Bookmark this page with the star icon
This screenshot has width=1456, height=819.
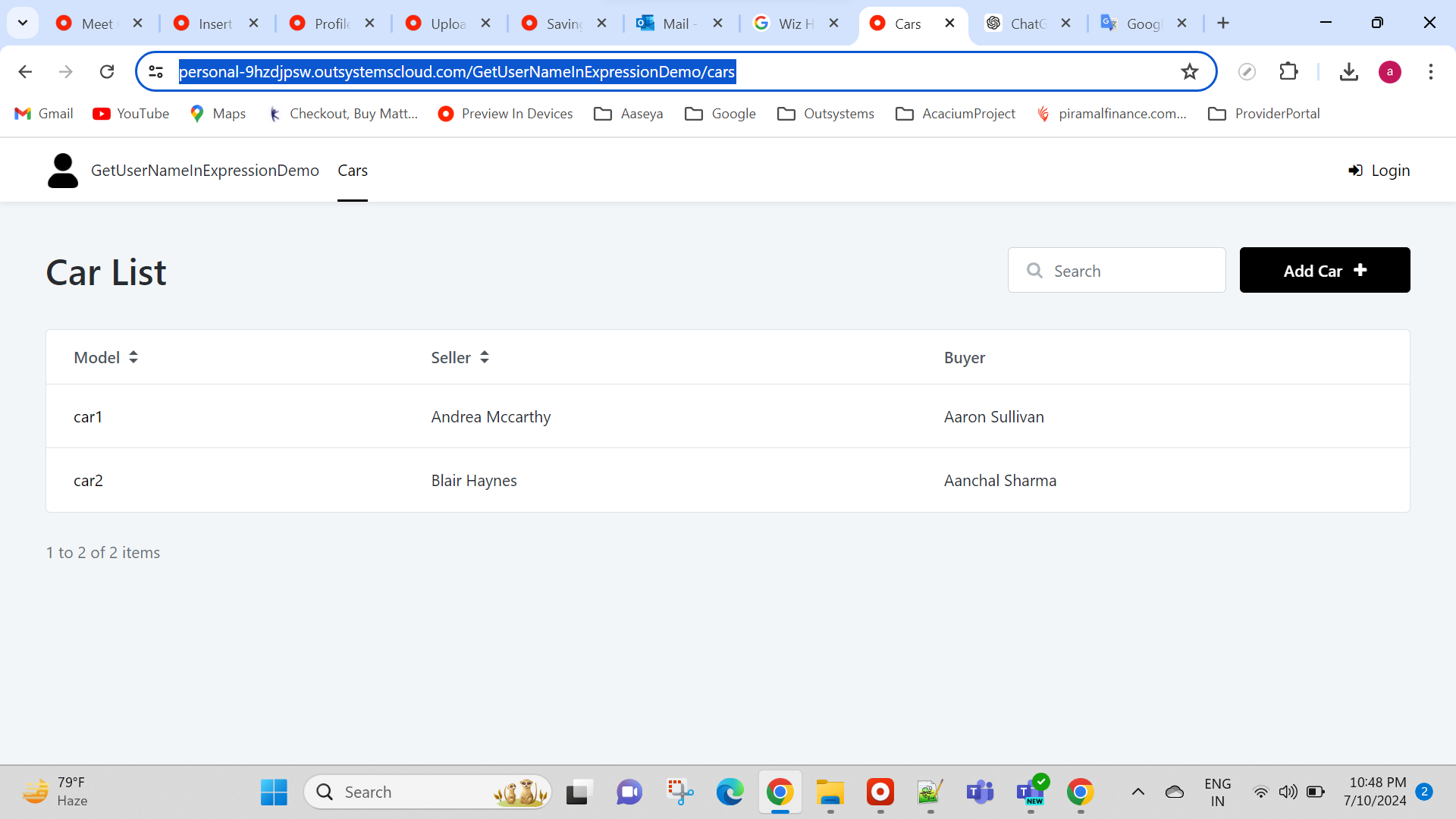(x=1189, y=72)
